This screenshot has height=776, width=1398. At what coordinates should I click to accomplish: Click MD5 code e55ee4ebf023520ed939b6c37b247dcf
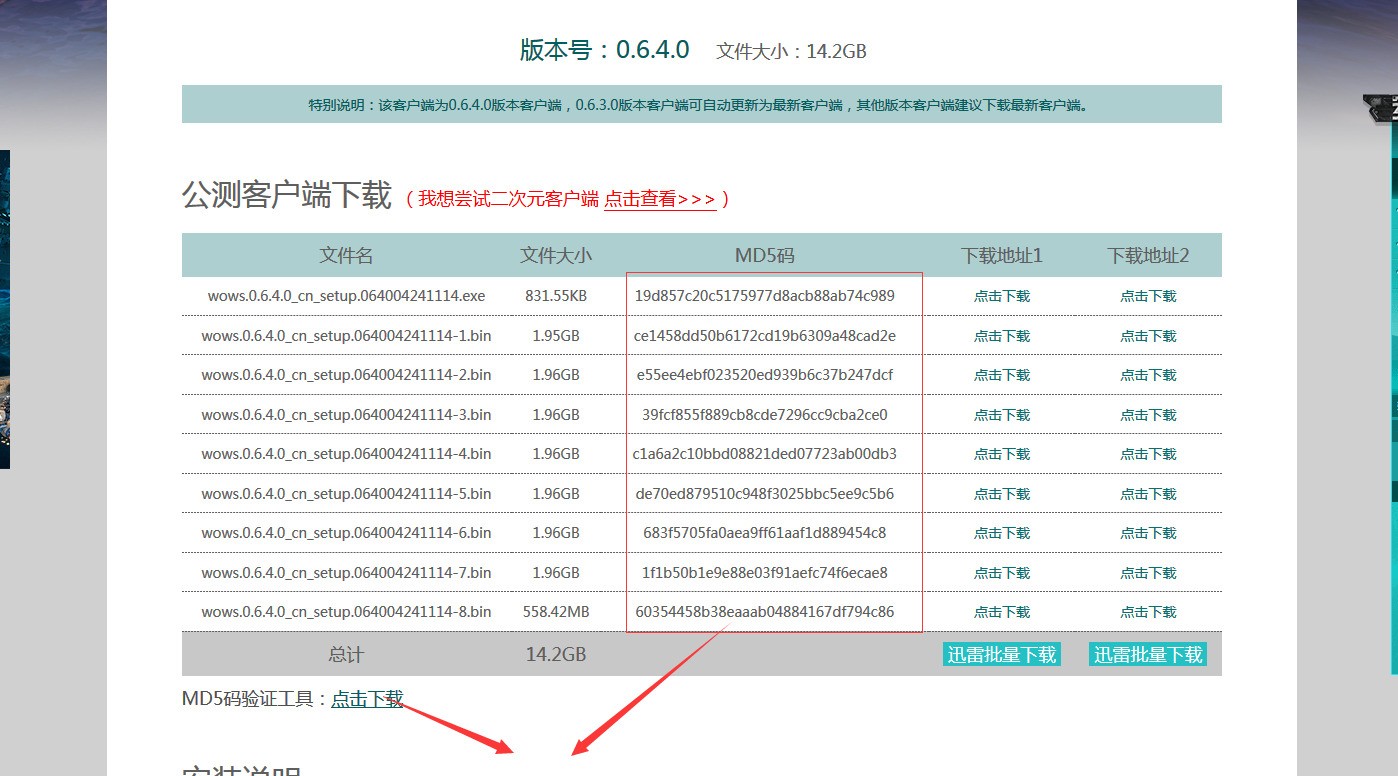point(765,375)
